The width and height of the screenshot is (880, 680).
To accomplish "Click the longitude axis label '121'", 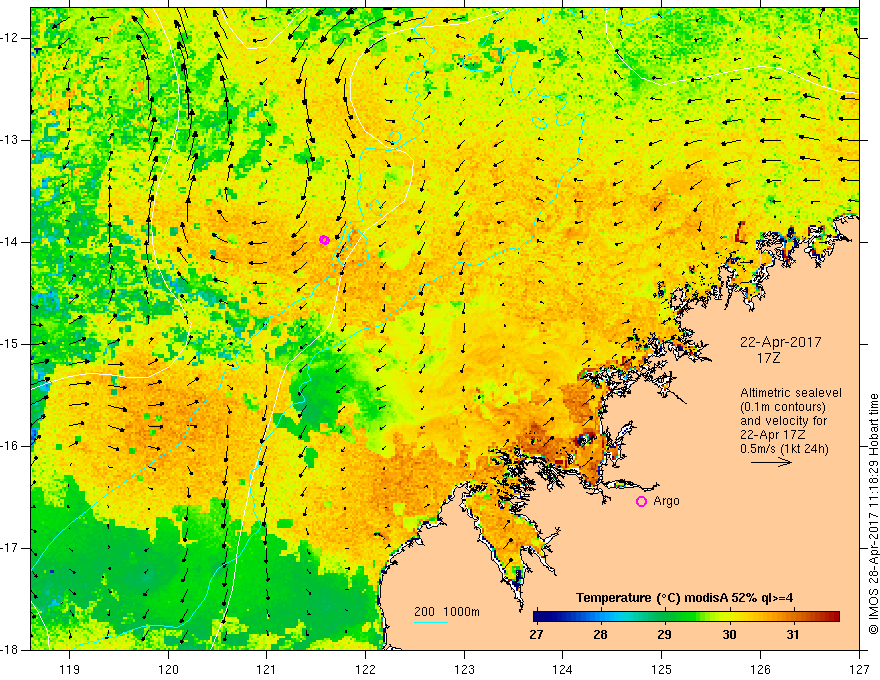I will 267,669.
